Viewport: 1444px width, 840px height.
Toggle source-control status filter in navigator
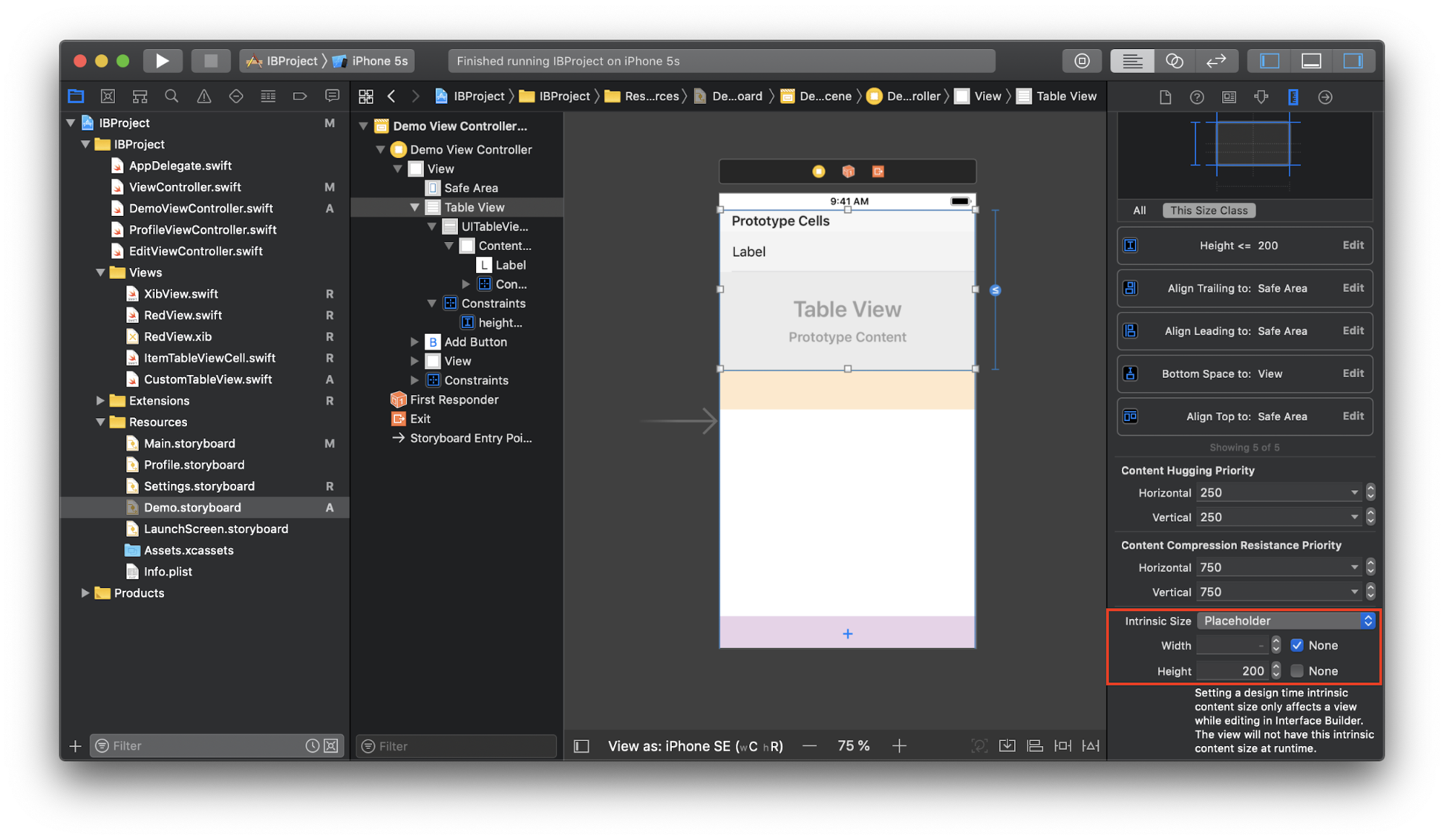(331, 745)
